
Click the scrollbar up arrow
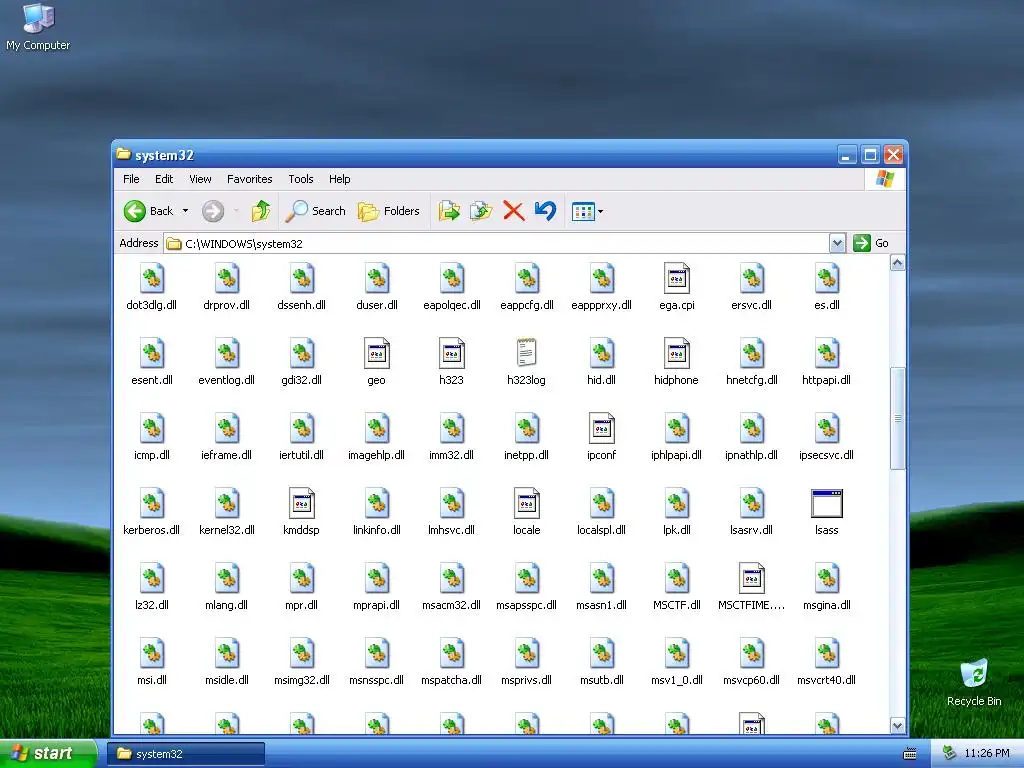(897, 263)
